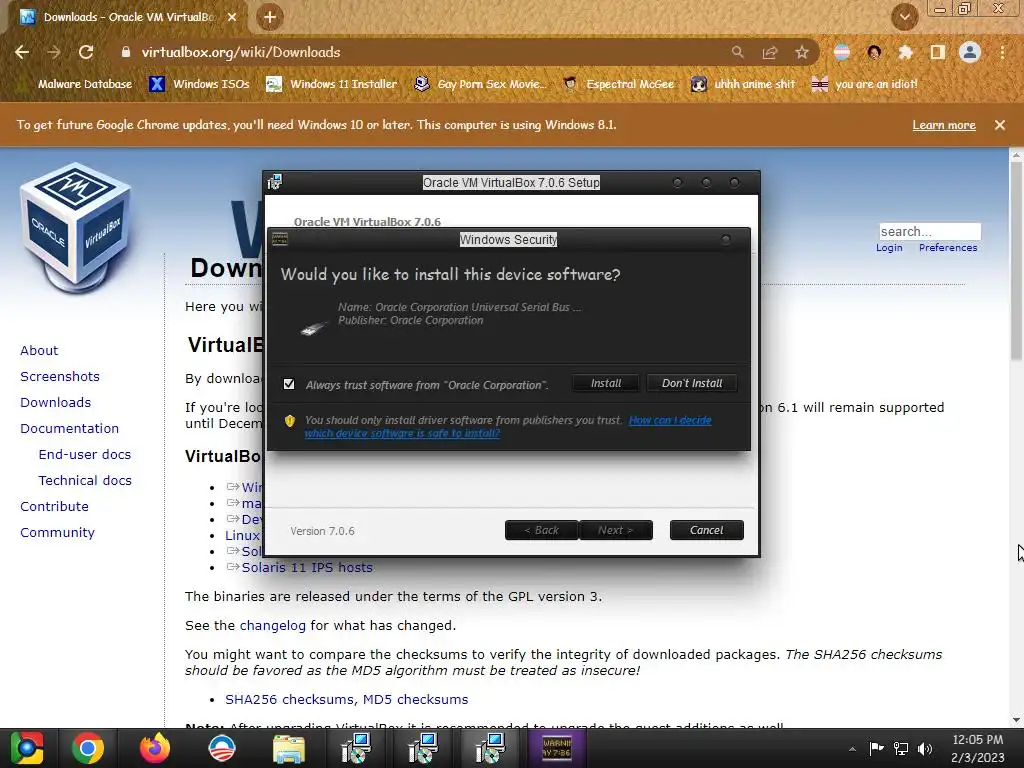The height and width of the screenshot is (768, 1024).
Task: Click the Login link
Action: pyautogui.click(x=889, y=248)
